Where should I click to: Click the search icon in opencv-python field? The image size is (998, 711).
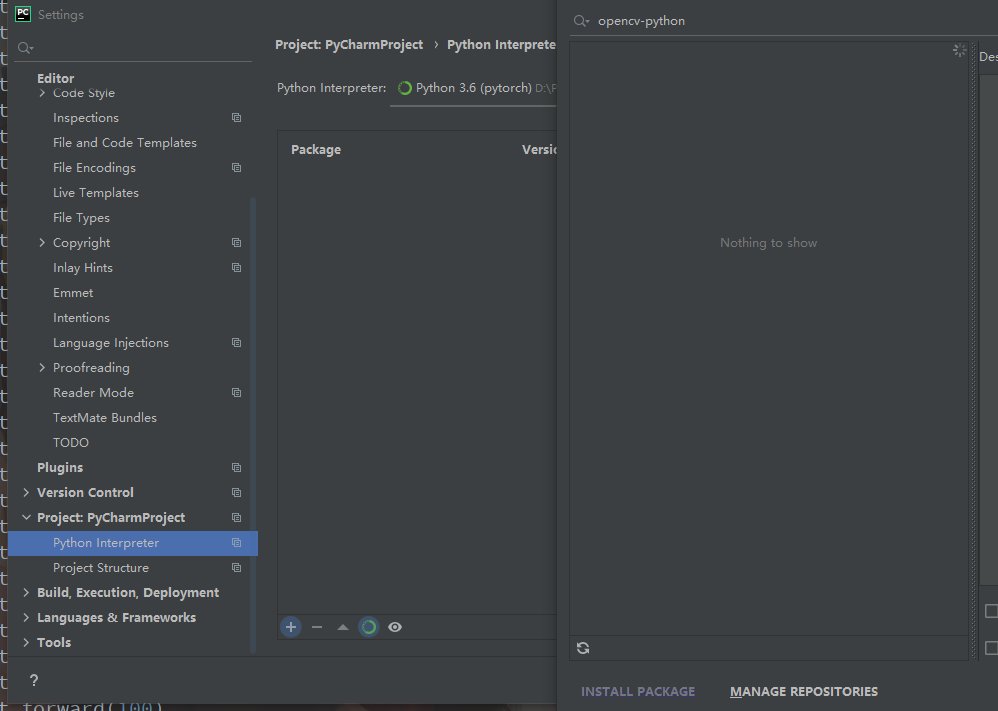581,21
